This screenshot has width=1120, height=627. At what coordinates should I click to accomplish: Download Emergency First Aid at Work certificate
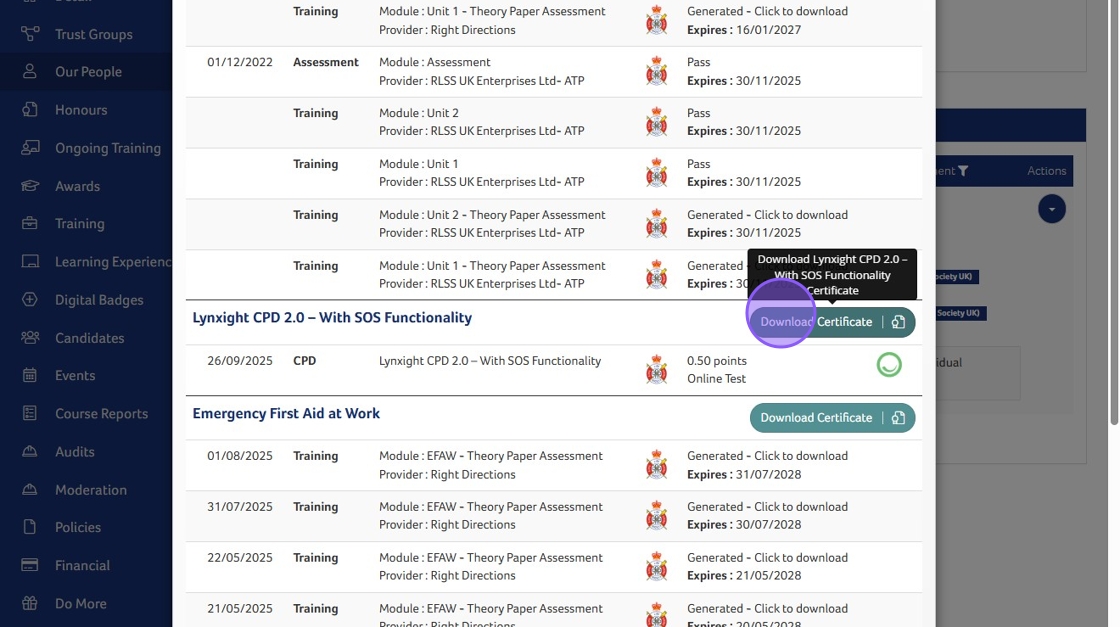832,418
